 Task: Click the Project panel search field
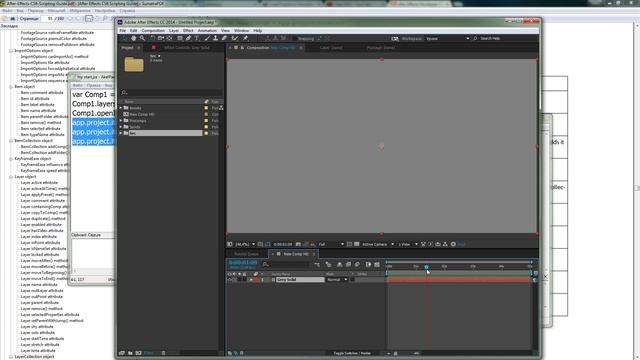(171, 93)
